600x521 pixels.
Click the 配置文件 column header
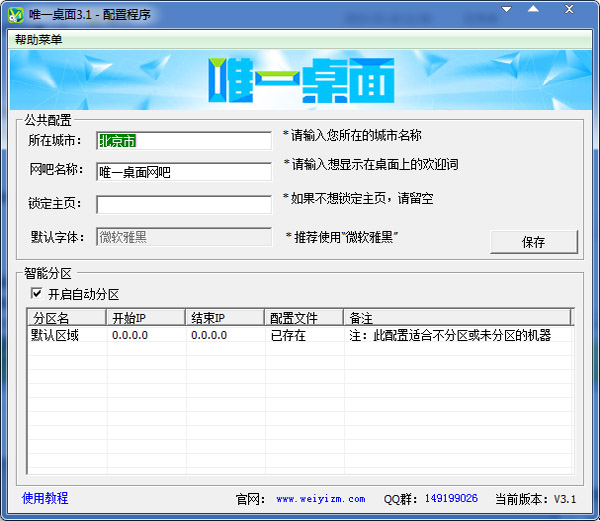[303, 318]
